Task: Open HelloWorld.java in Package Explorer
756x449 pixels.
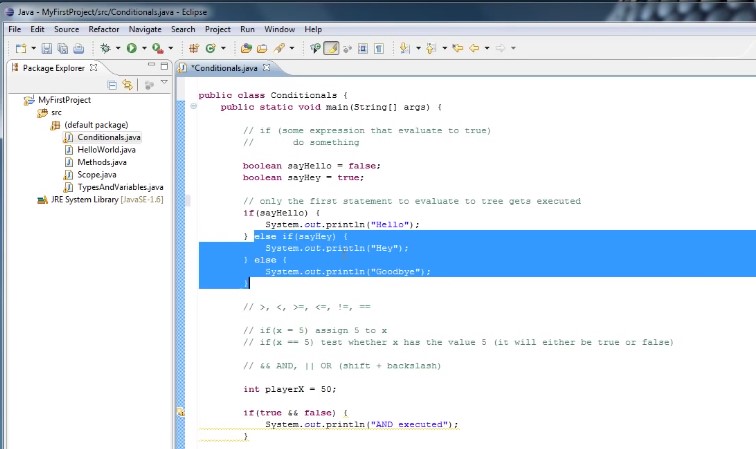Action: click(105, 149)
